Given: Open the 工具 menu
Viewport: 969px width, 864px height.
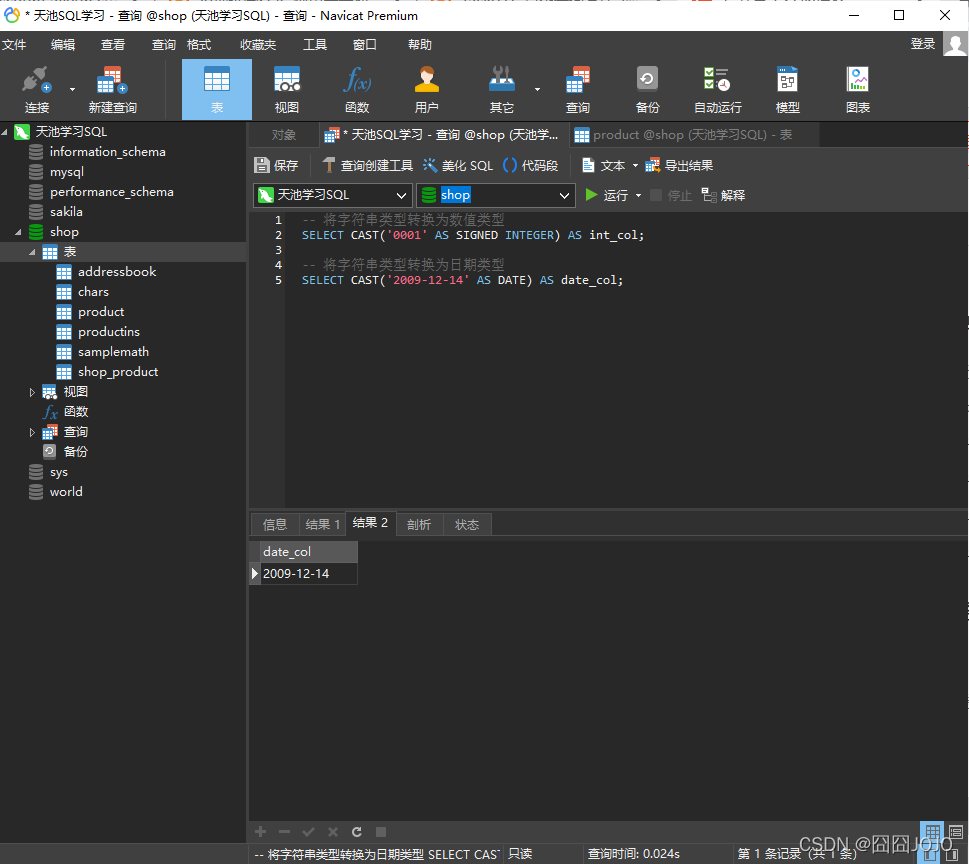Looking at the screenshot, I should pyautogui.click(x=315, y=44).
